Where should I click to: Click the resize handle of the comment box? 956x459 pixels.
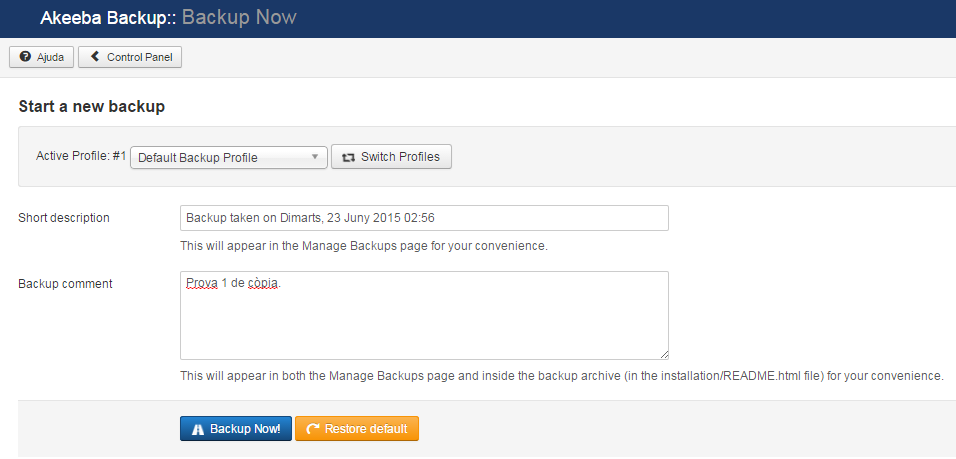coord(663,353)
